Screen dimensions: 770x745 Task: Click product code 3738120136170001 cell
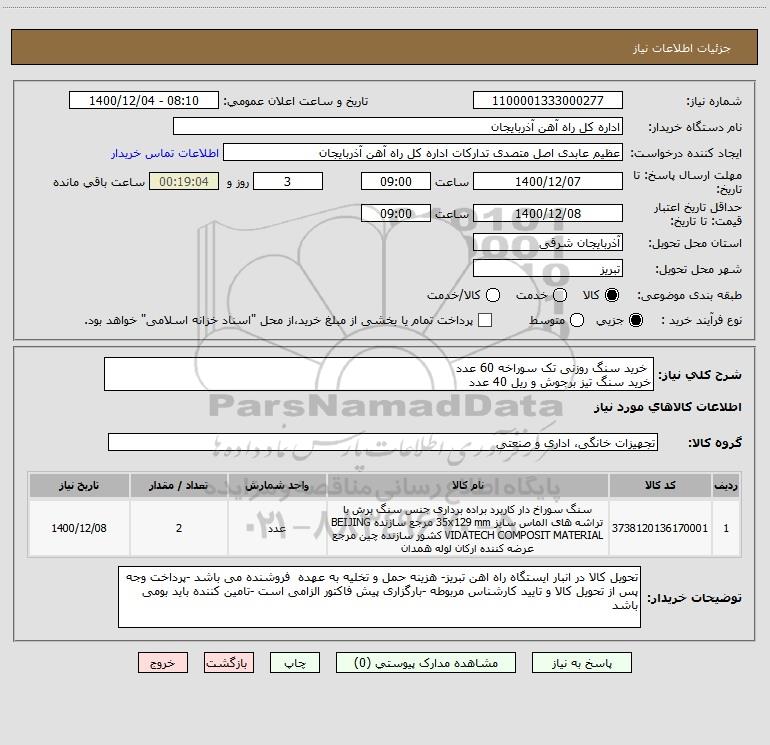pyautogui.click(x=660, y=528)
